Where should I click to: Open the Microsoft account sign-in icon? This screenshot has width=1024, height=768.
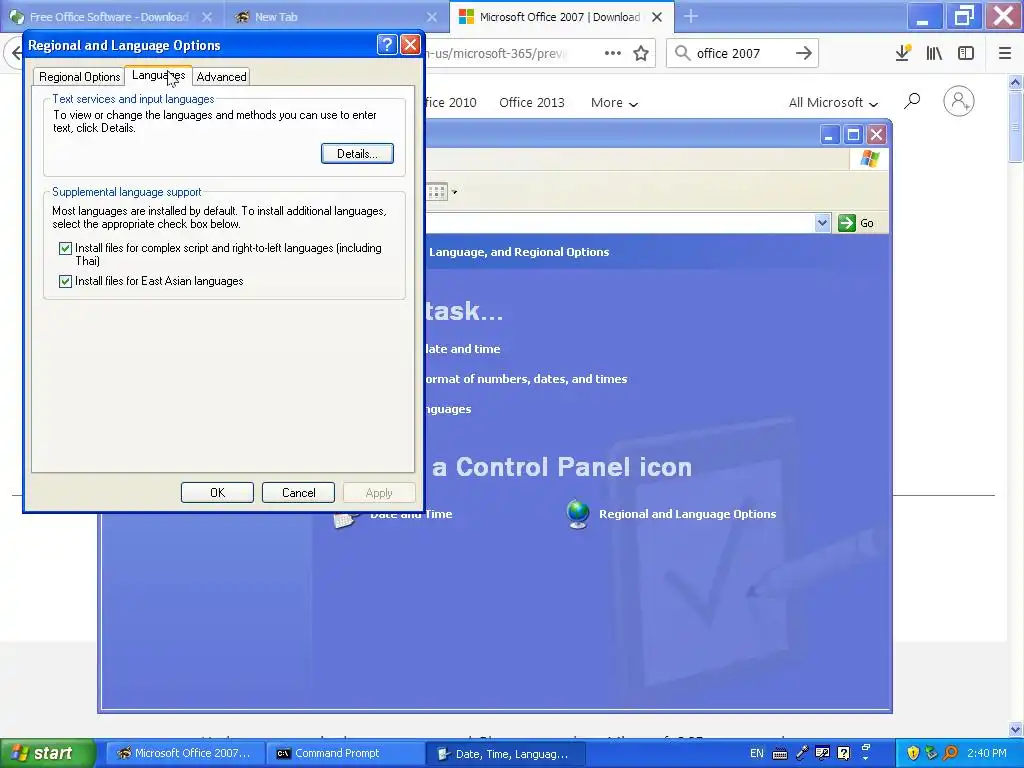point(959,101)
